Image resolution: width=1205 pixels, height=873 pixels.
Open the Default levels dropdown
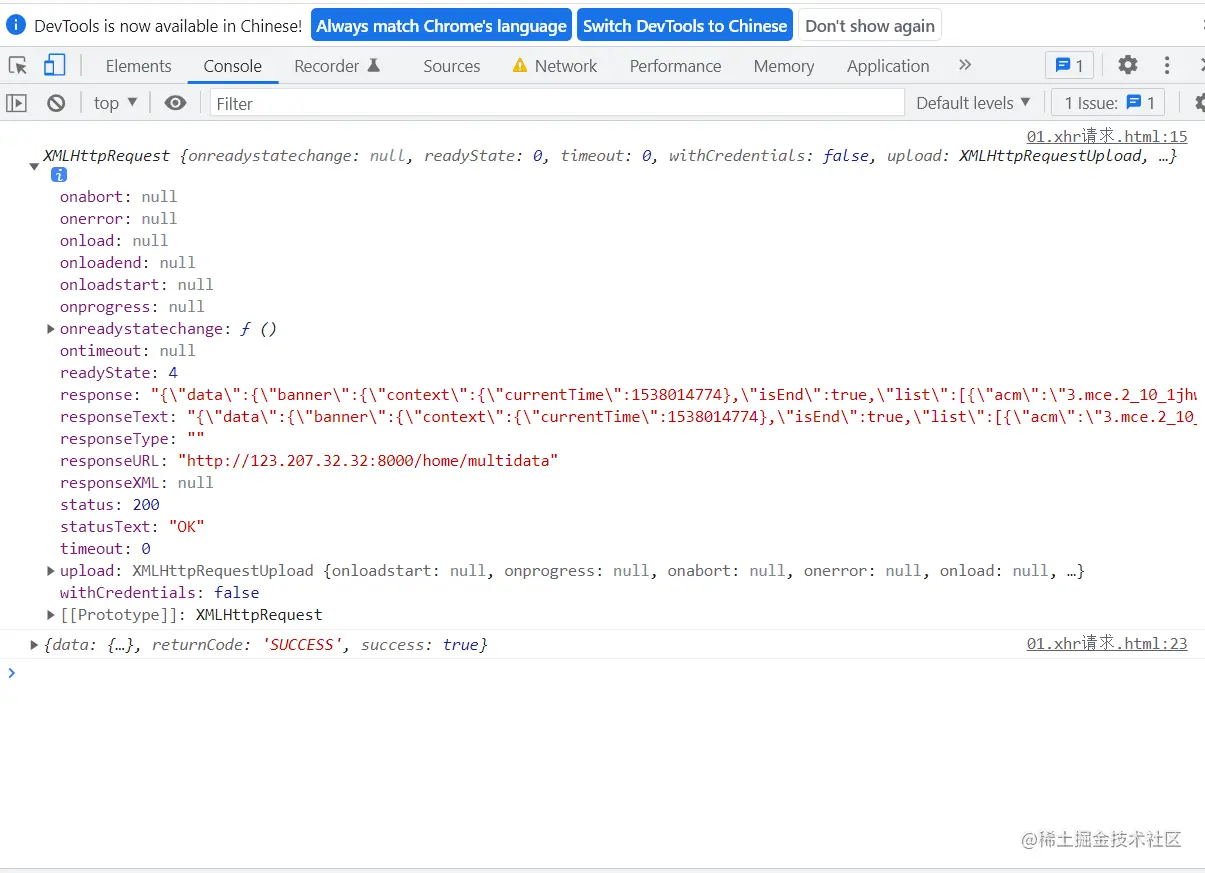coord(973,102)
